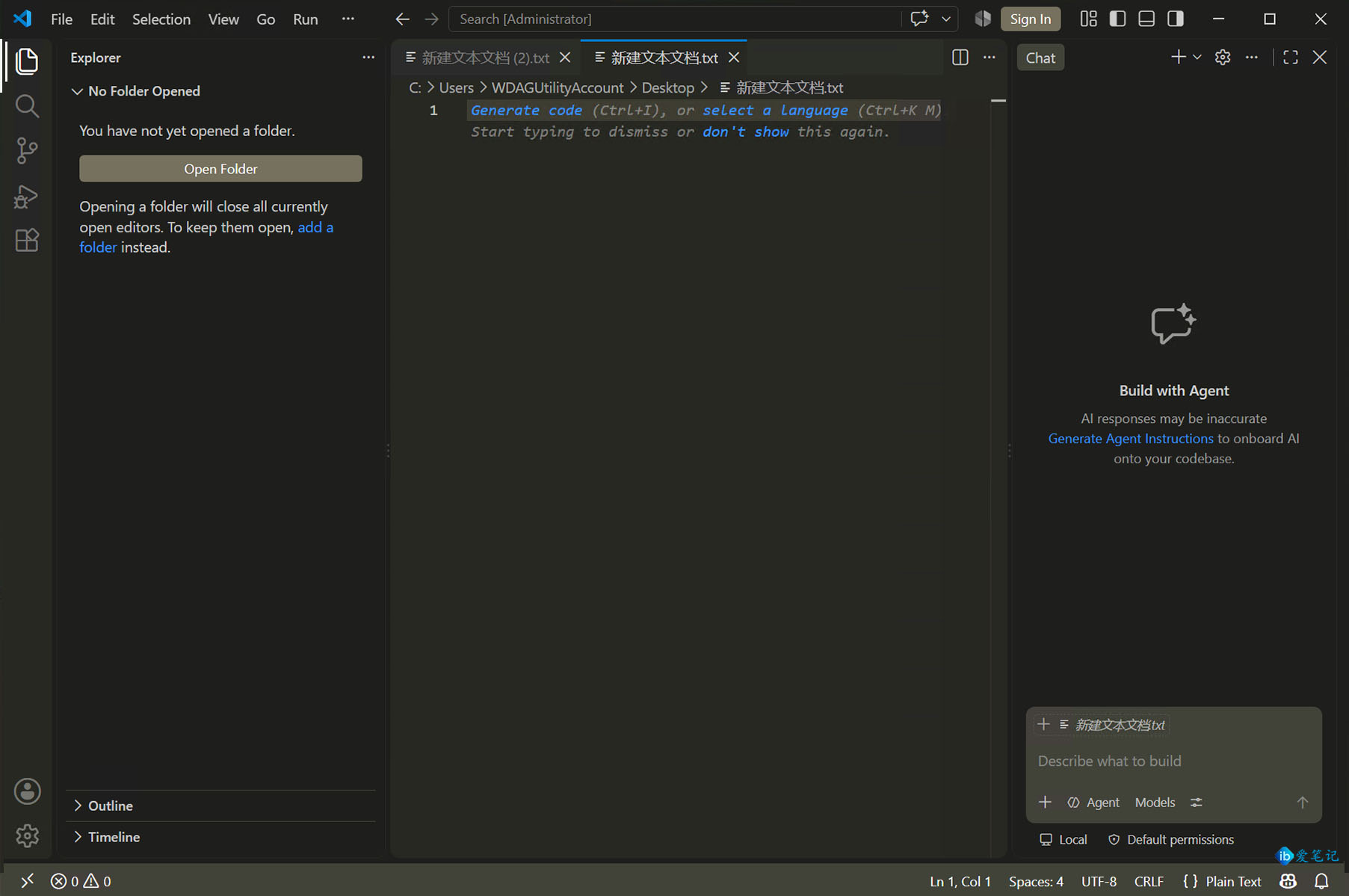Open the chat dropdown arrow in title bar
Image resolution: width=1349 pixels, height=896 pixels.
pyautogui.click(x=946, y=19)
